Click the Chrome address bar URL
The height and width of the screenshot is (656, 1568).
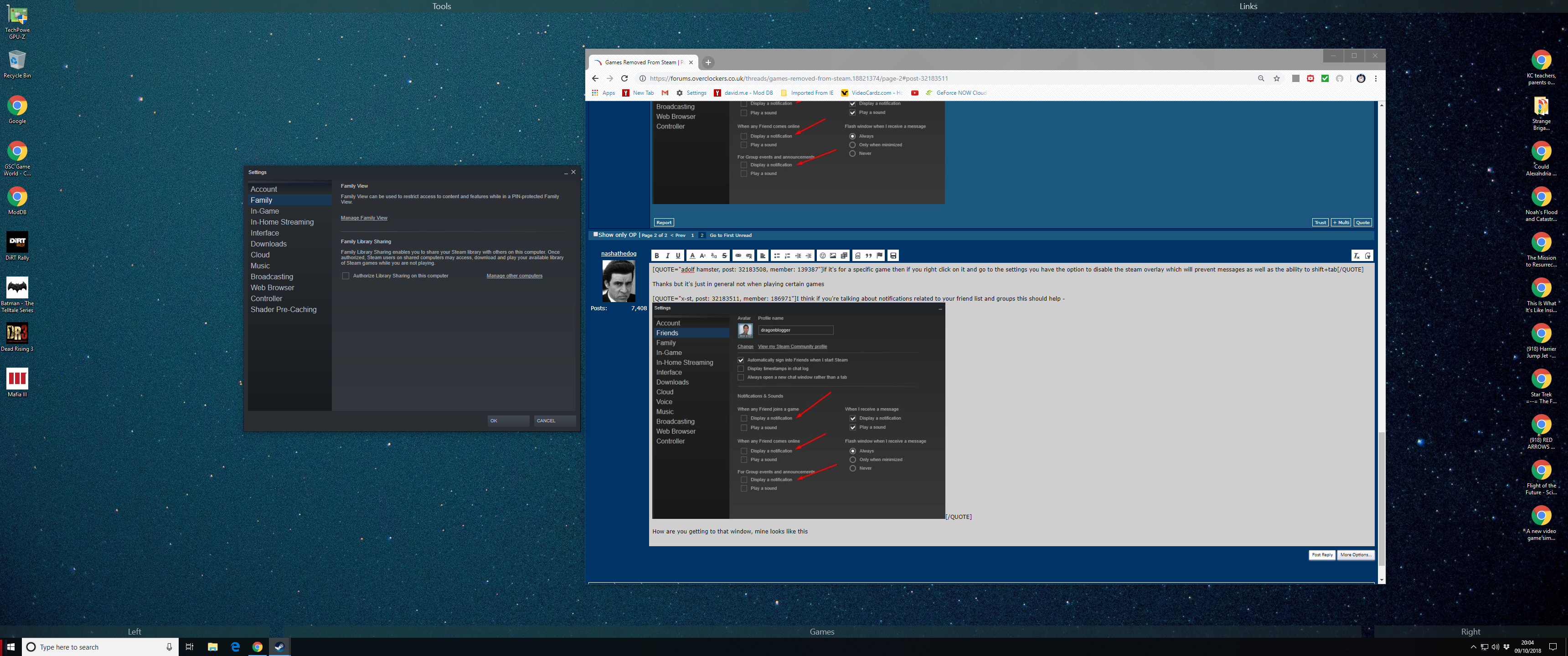[799, 78]
